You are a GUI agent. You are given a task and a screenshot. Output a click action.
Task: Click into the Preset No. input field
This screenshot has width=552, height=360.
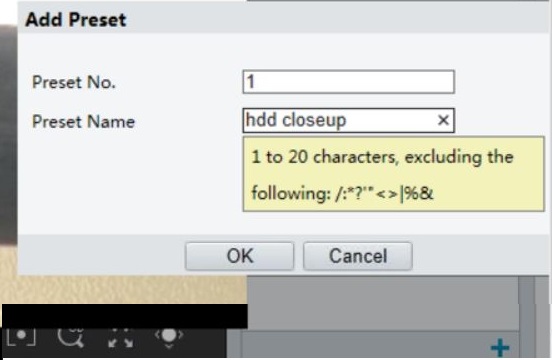pos(349,82)
